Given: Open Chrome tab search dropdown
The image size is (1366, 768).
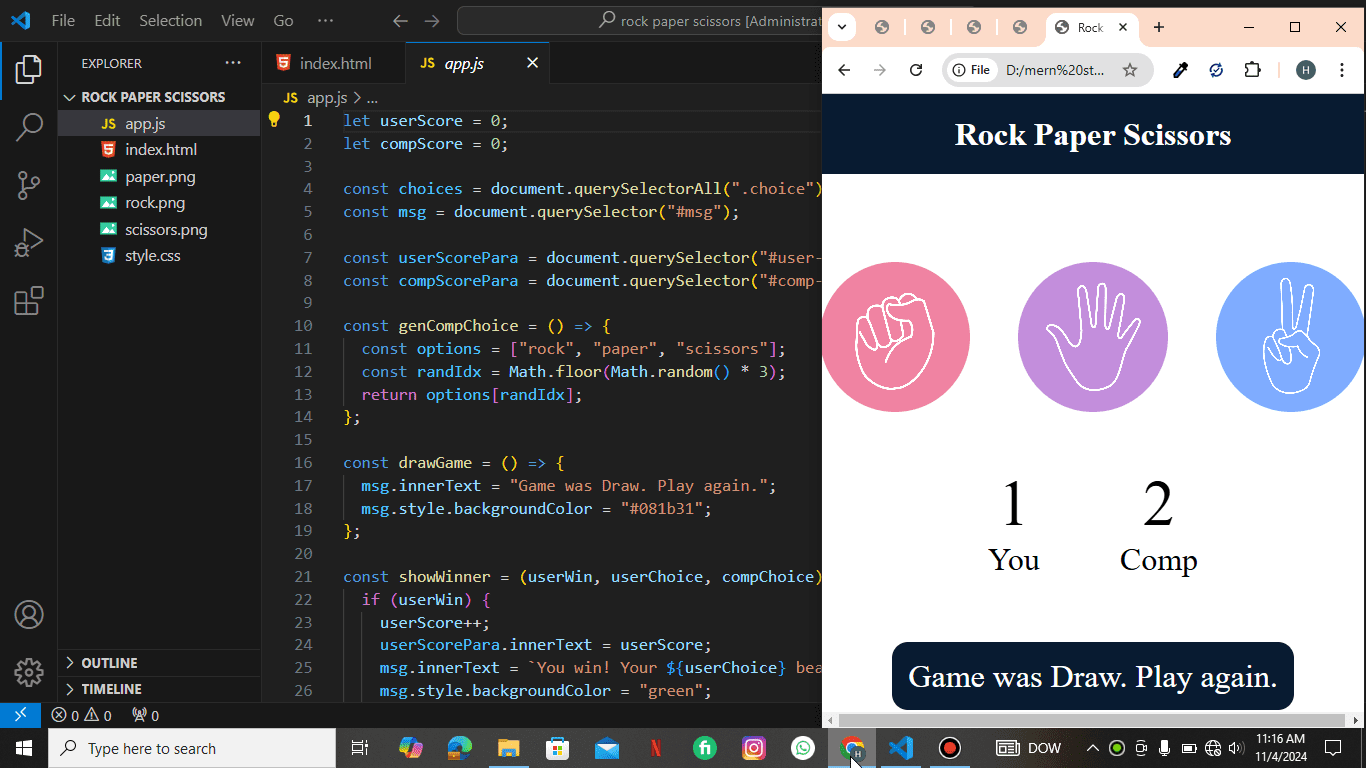Looking at the screenshot, I should 842,27.
